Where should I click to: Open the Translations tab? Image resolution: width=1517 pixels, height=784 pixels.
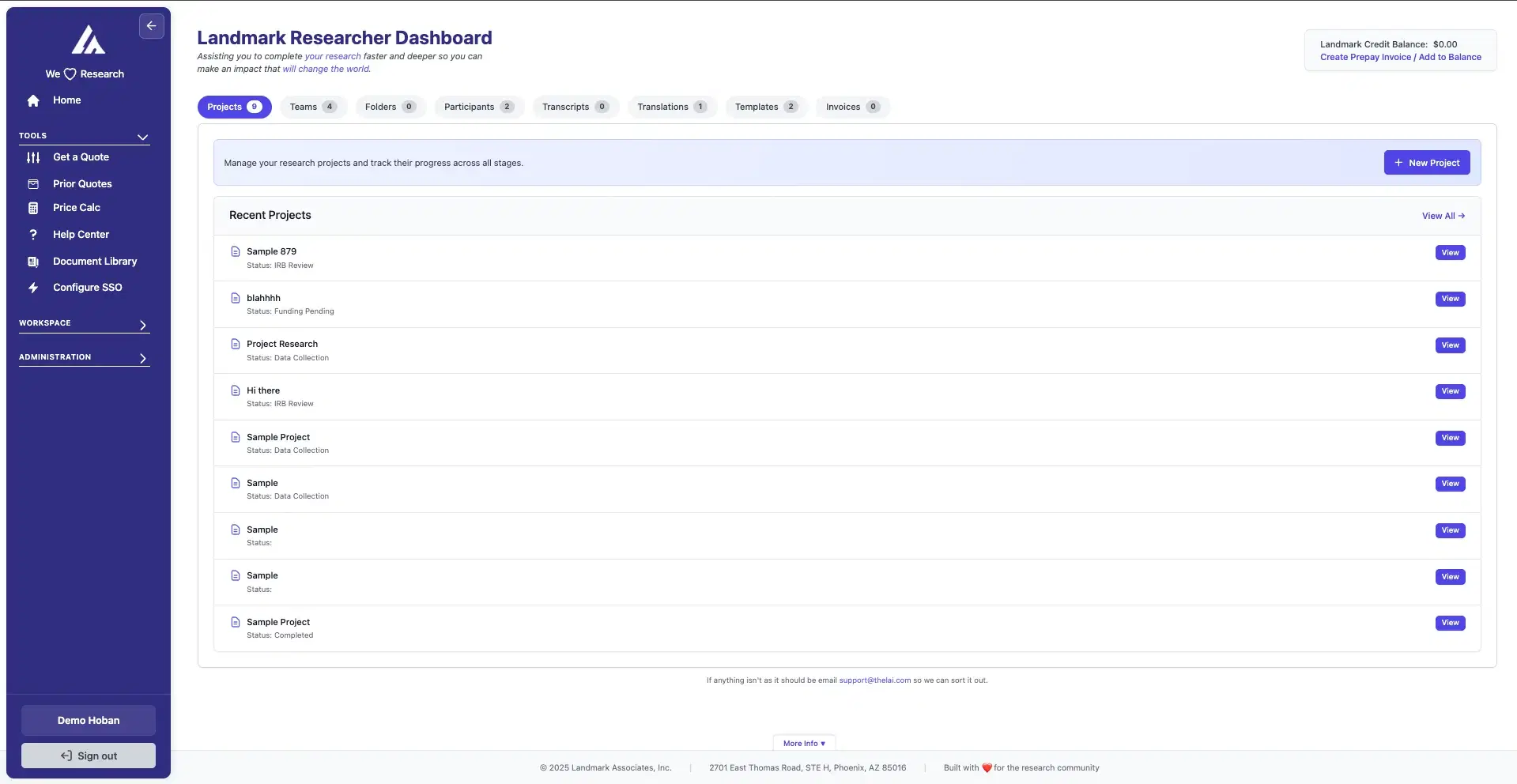671,107
